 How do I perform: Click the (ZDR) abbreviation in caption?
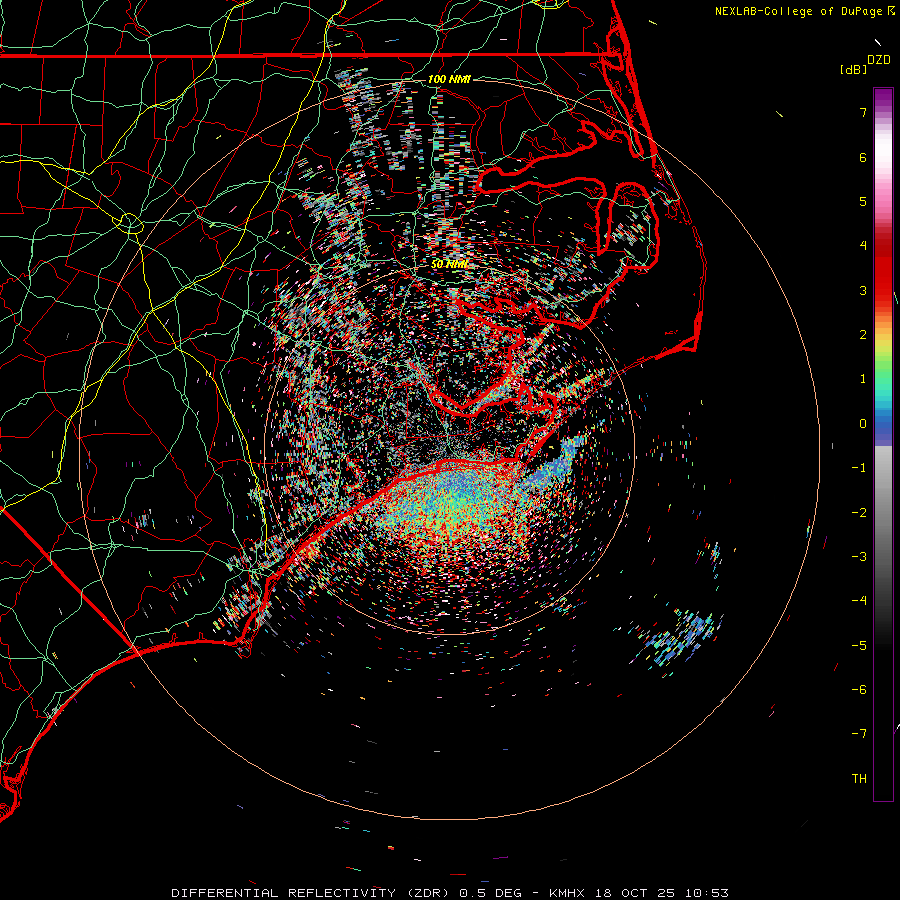(x=428, y=893)
